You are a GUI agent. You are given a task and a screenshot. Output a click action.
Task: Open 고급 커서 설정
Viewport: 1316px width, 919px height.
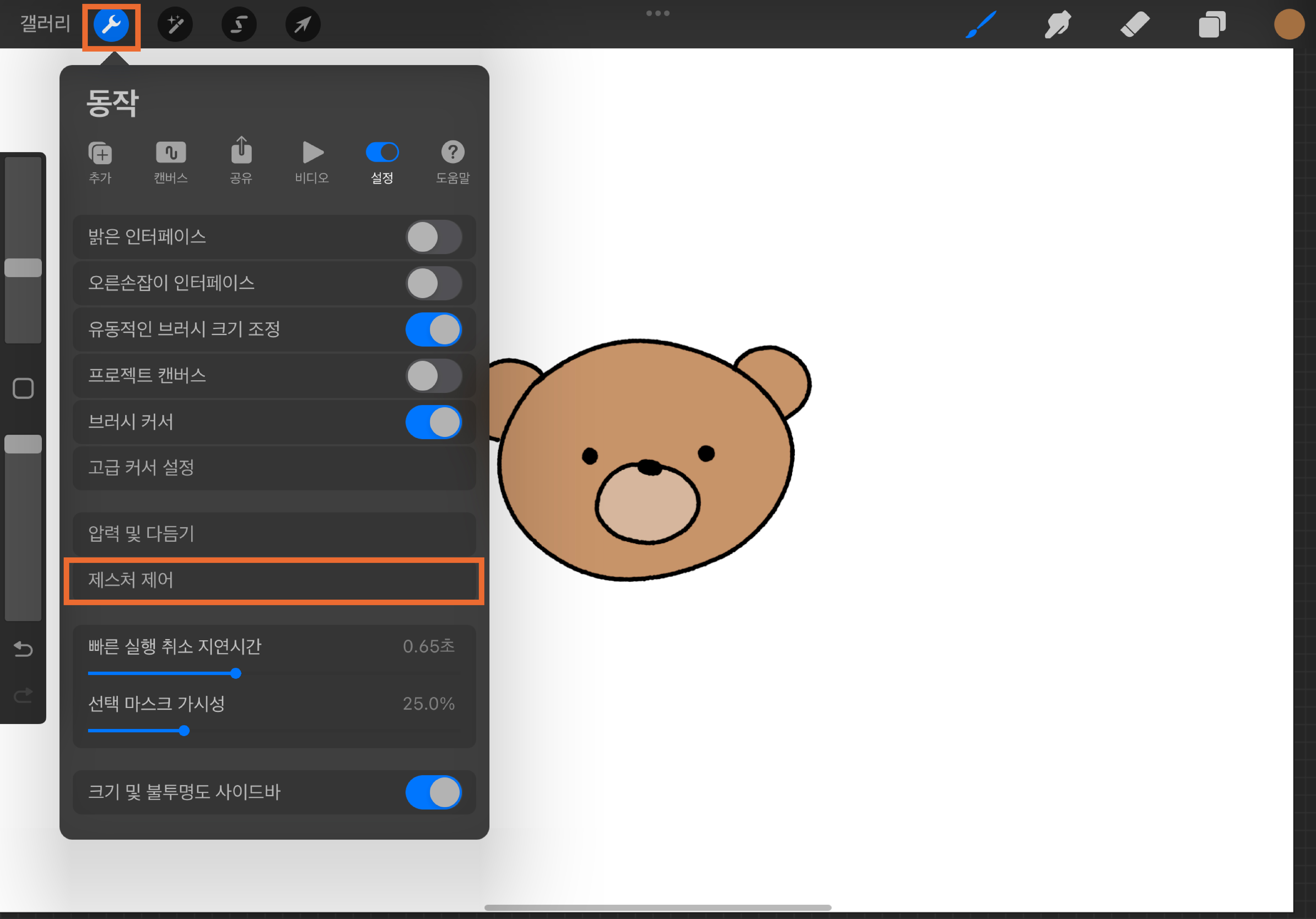pyautogui.click(x=275, y=468)
